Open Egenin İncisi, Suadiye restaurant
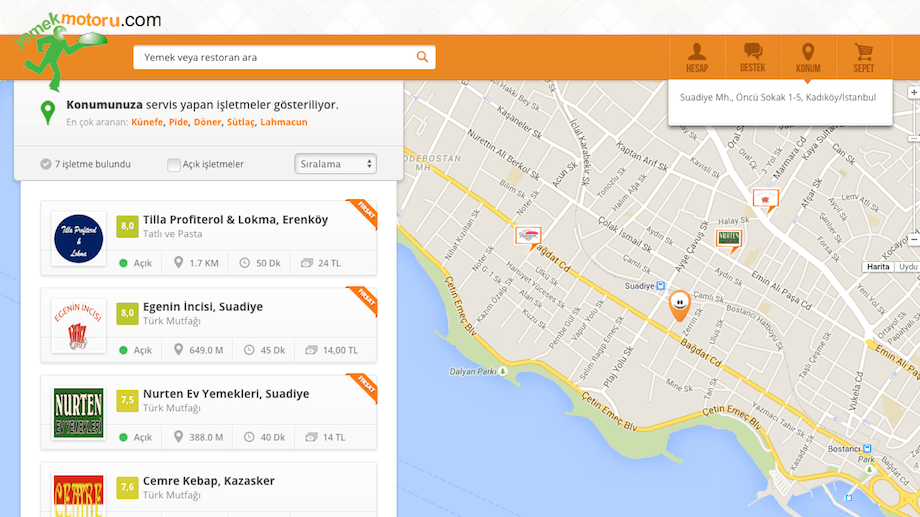This screenshot has height=517, width=920. click(x=202, y=306)
